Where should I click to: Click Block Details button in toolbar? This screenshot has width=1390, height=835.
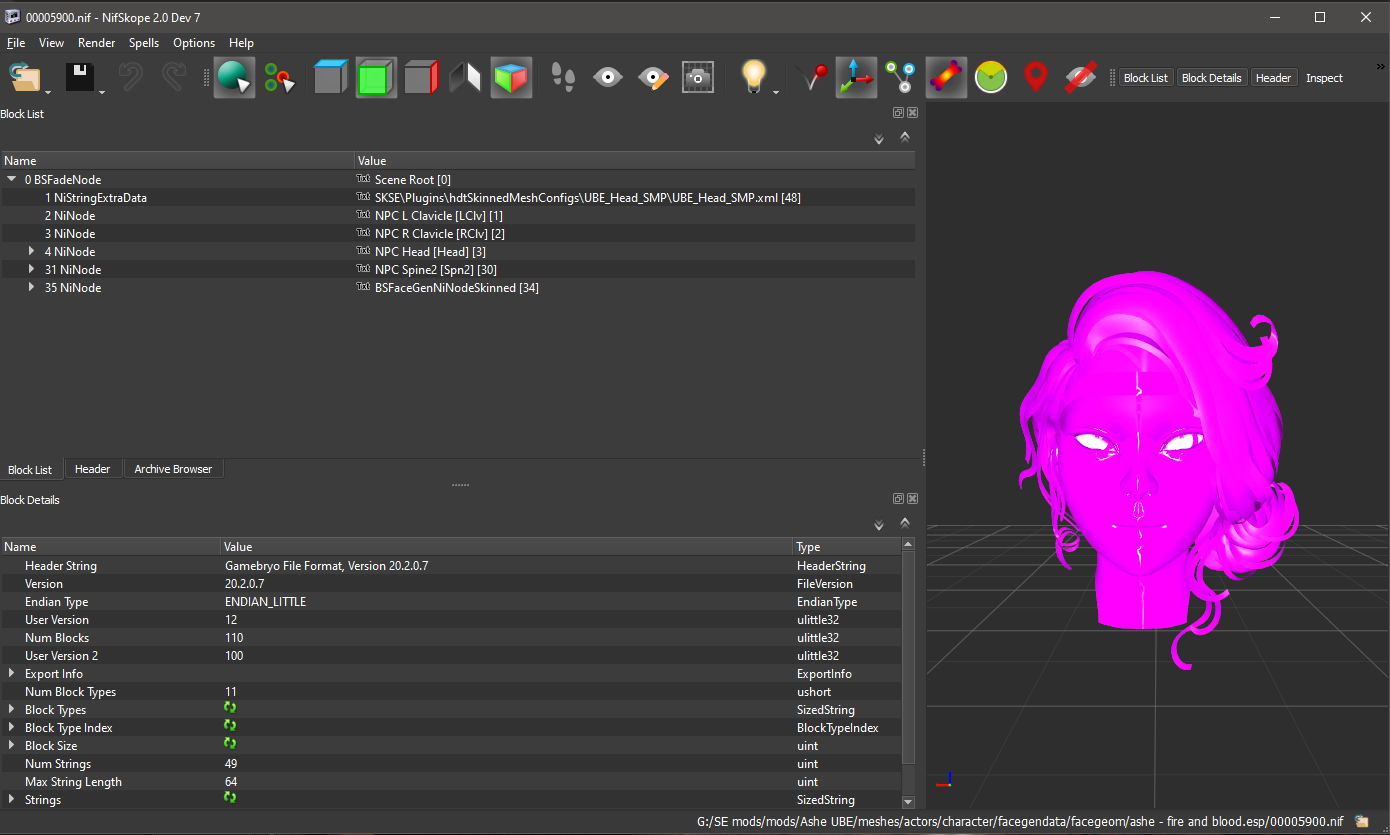[x=1211, y=78]
